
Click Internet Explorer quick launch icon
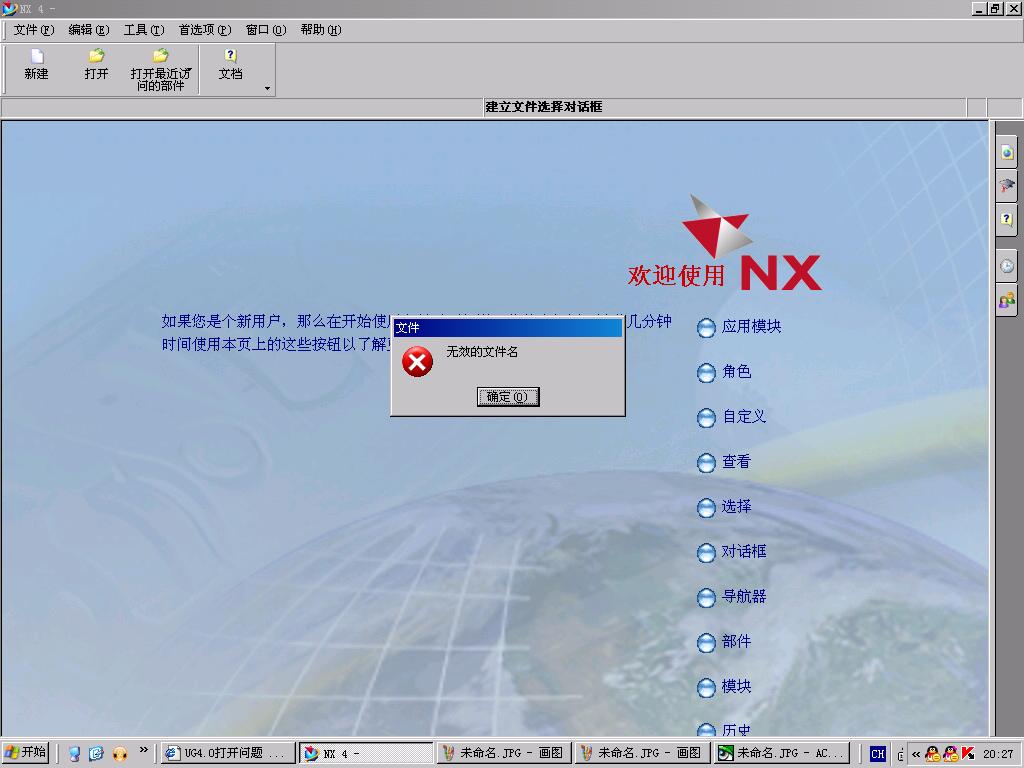(97, 754)
